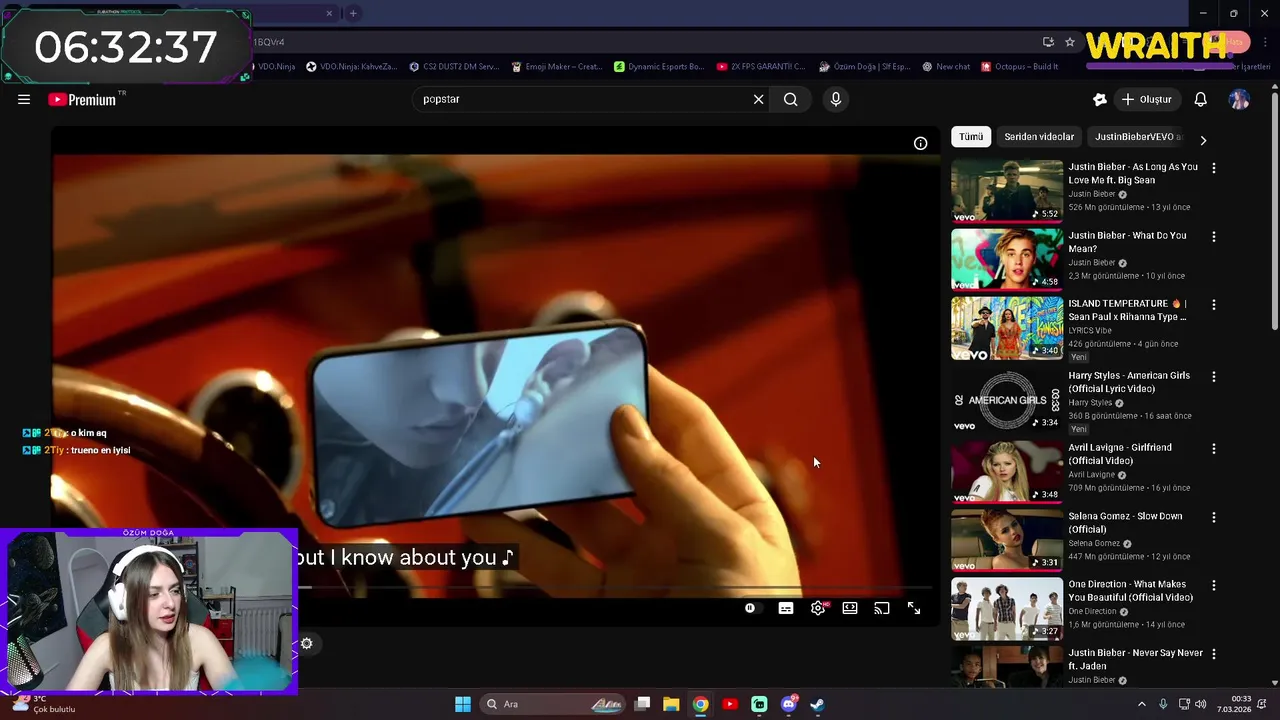Open Avril Lavigne - Girlfriend title
The width and height of the screenshot is (1280, 720).
(1120, 454)
